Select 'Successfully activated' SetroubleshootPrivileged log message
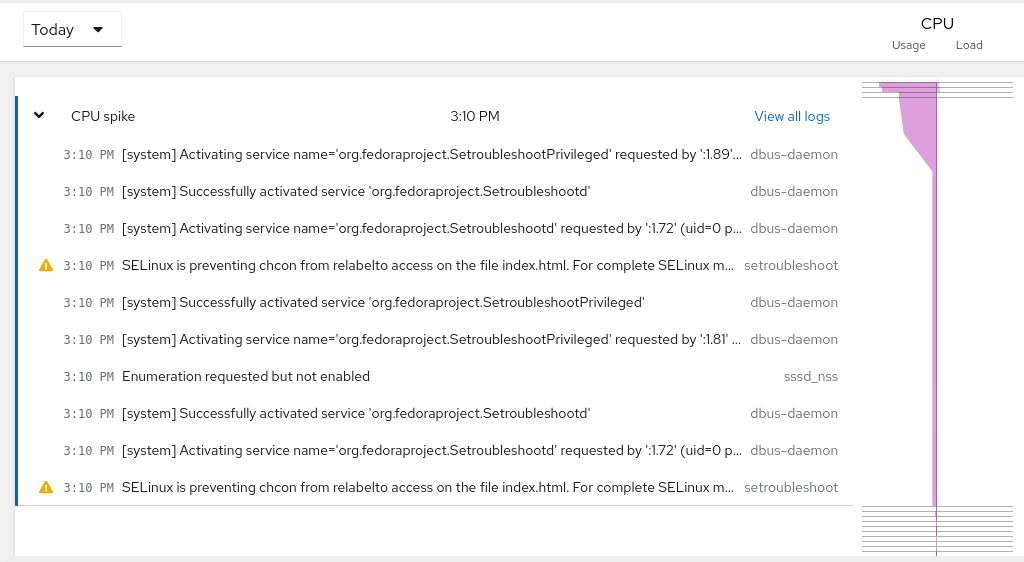 tap(383, 303)
